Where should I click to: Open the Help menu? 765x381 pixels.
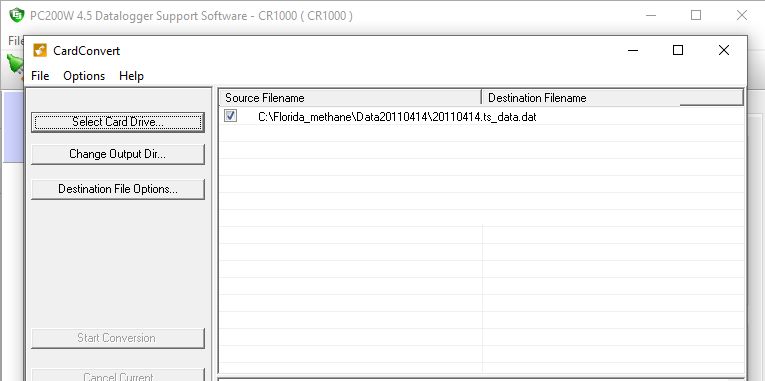click(x=131, y=76)
